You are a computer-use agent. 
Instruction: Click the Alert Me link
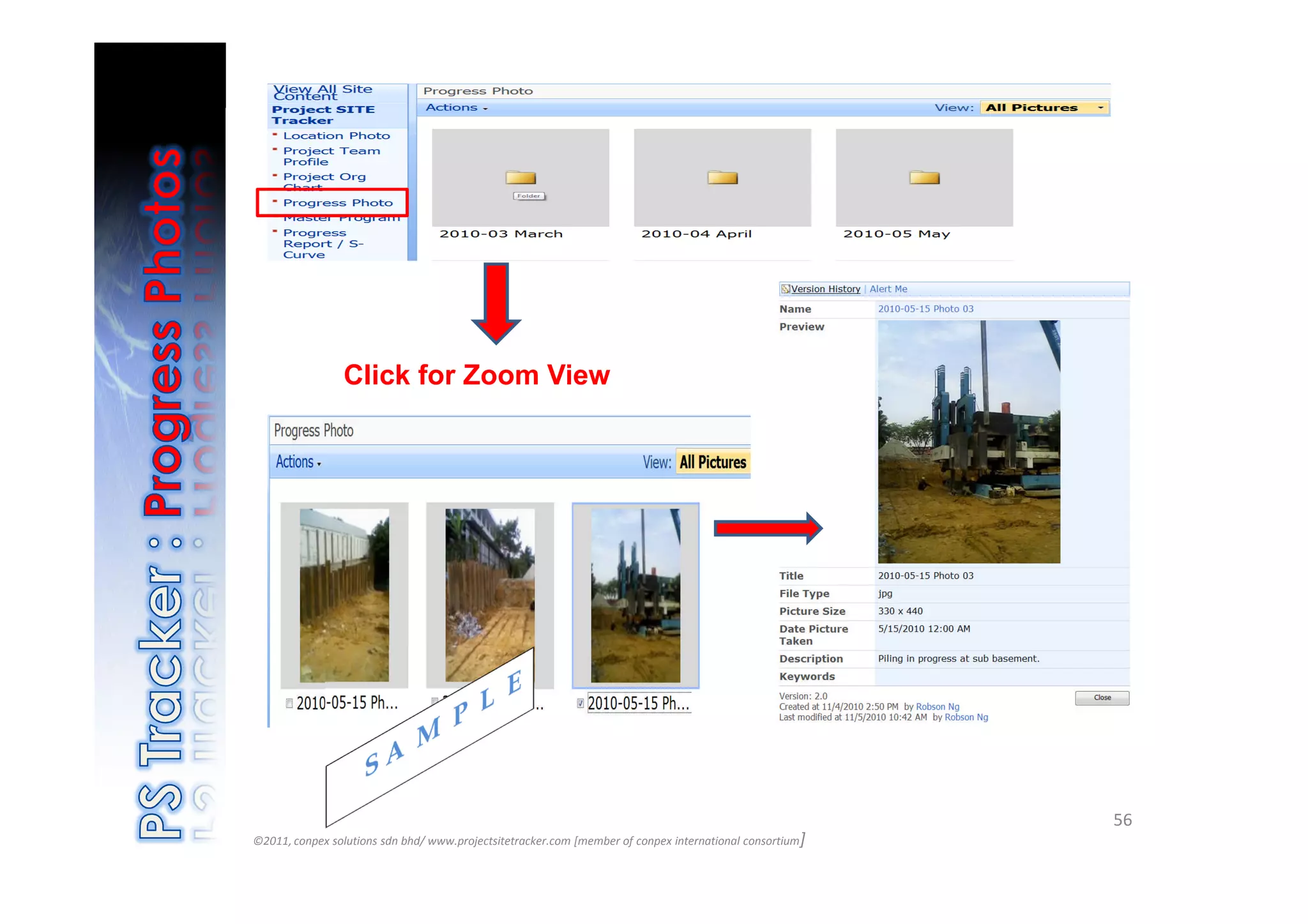point(888,289)
